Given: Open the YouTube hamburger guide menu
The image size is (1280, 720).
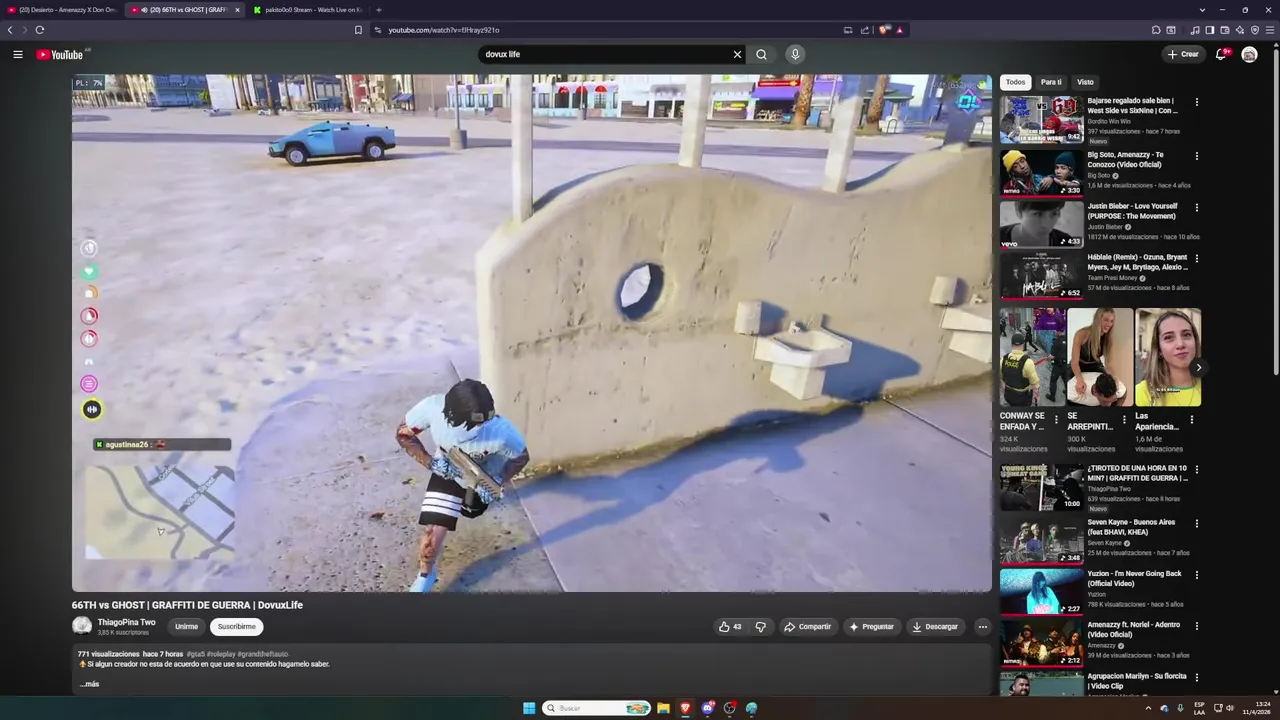Looking at the screenshot, I should tap(18, 54).
